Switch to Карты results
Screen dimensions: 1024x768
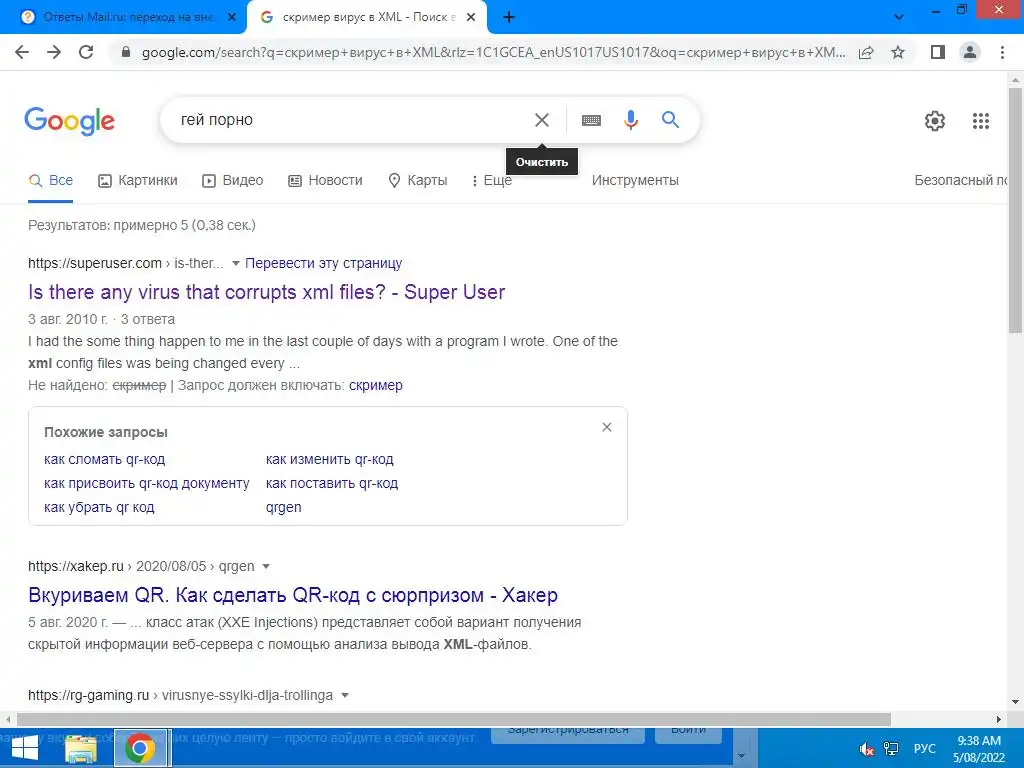[x=418, y=181]
